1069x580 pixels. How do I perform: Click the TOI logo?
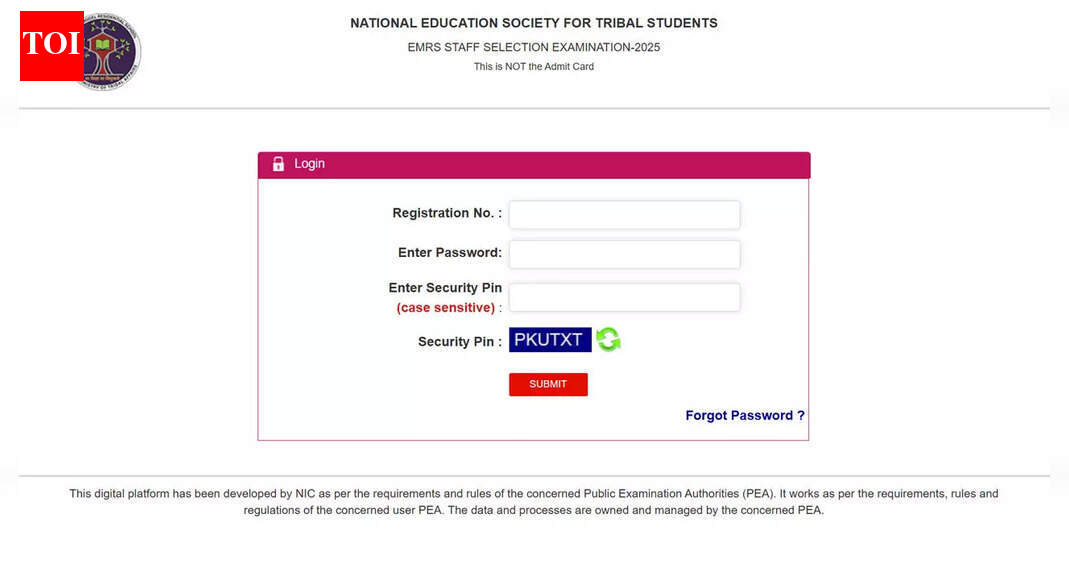(51, 44)
